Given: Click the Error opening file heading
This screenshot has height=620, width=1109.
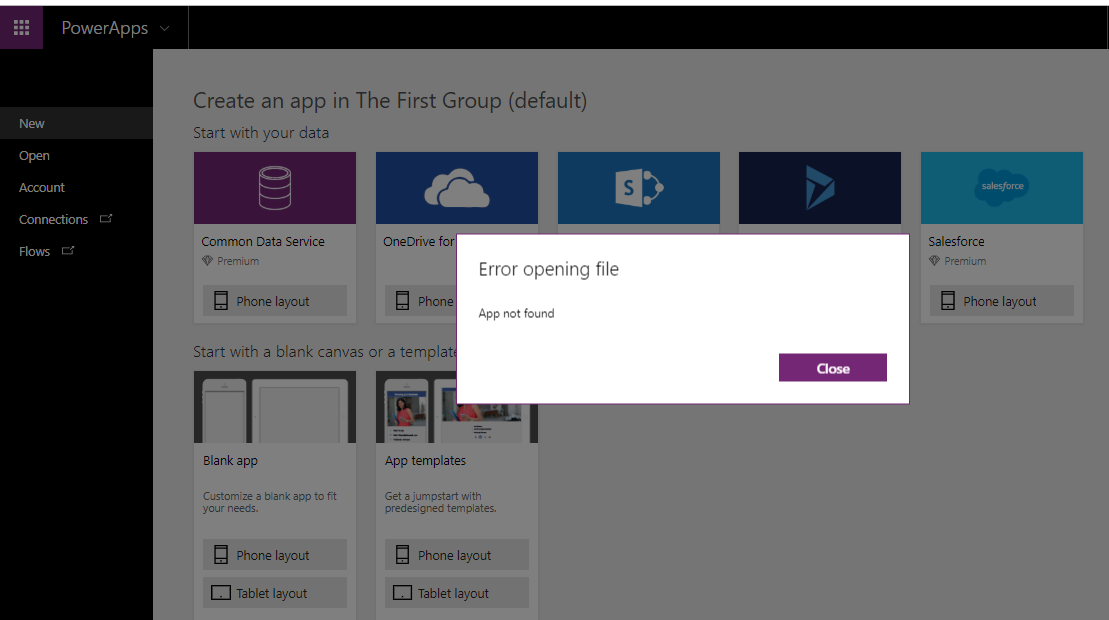Looking at the screenshot, I should (x=548, y=269).
